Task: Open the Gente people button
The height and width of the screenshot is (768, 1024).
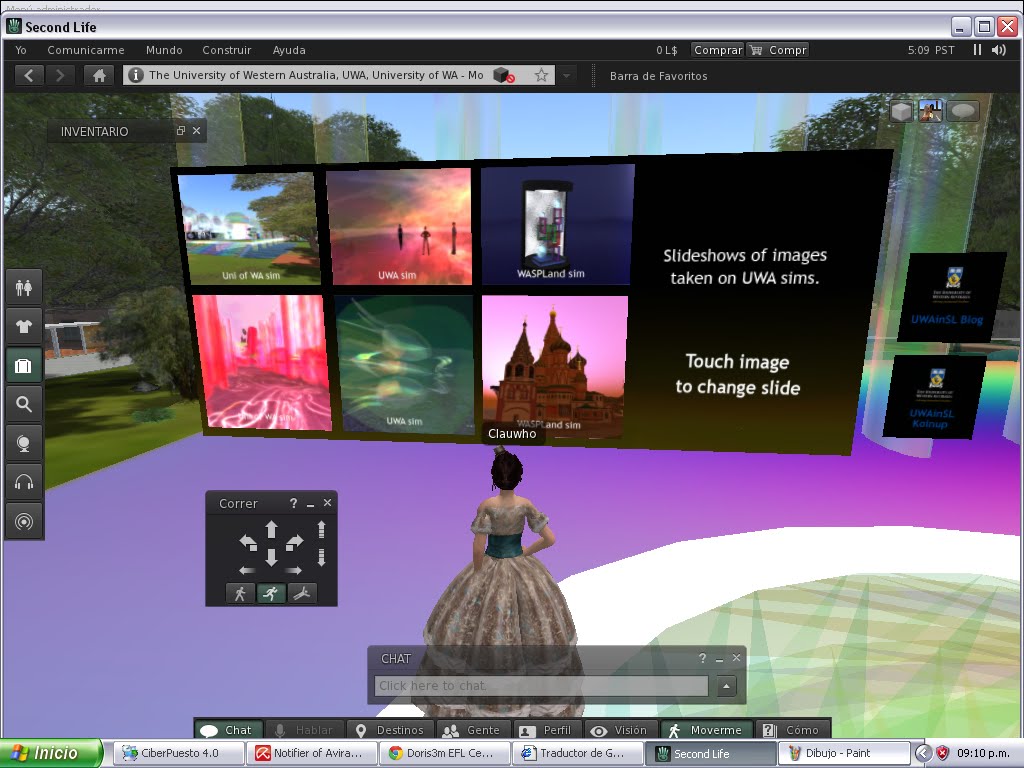Action: (x=472, y=729)
